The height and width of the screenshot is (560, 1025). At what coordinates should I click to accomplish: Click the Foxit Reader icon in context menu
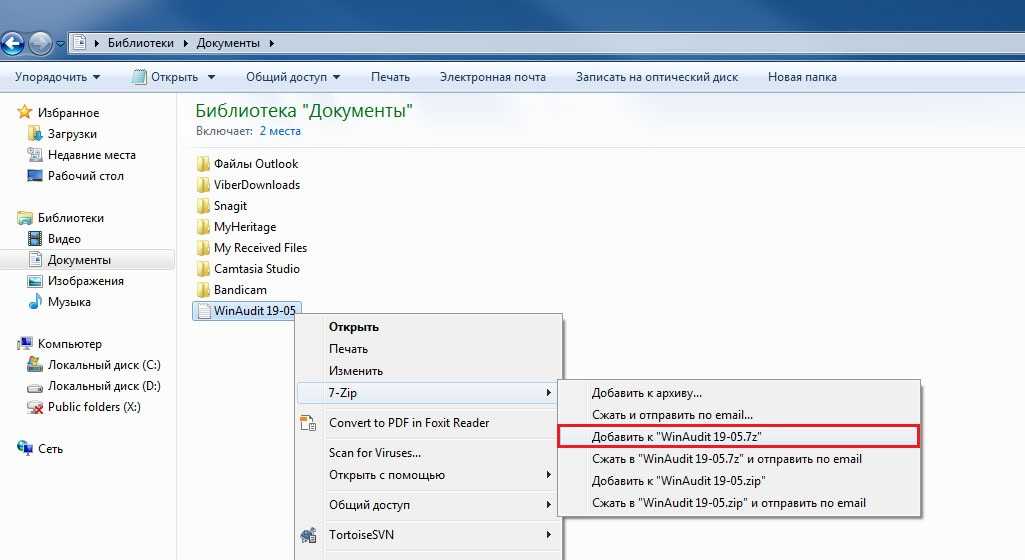(x=309, y=423)
